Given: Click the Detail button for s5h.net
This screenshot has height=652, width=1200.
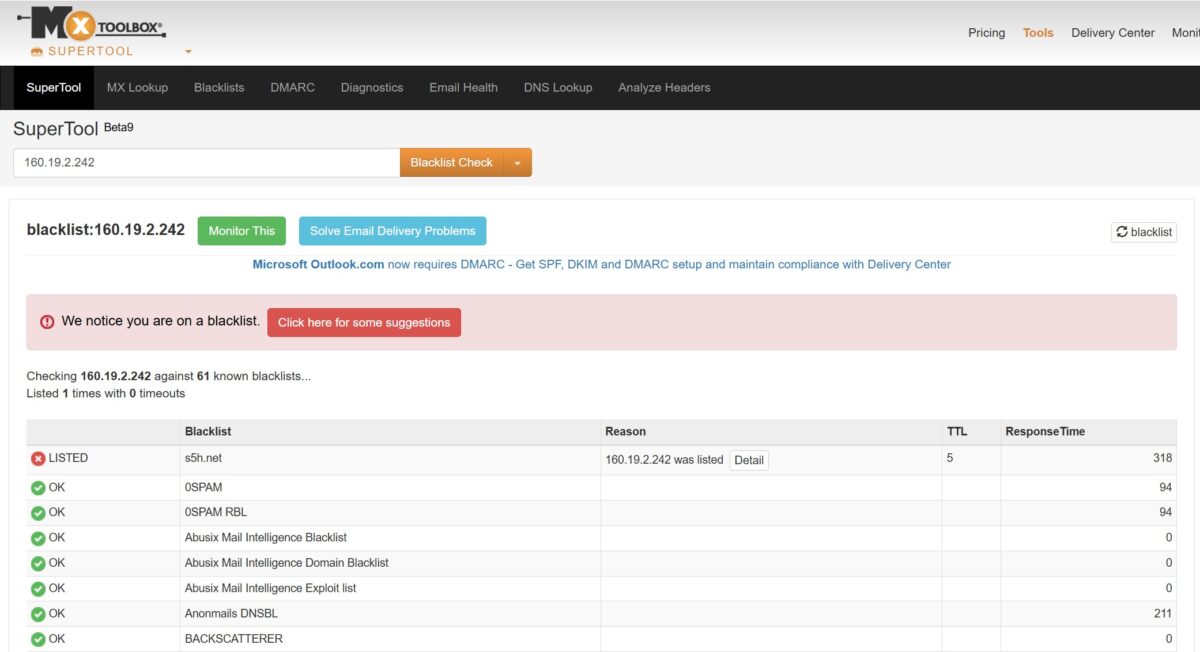Looking at the screenshot, I should tap(749, 460).
